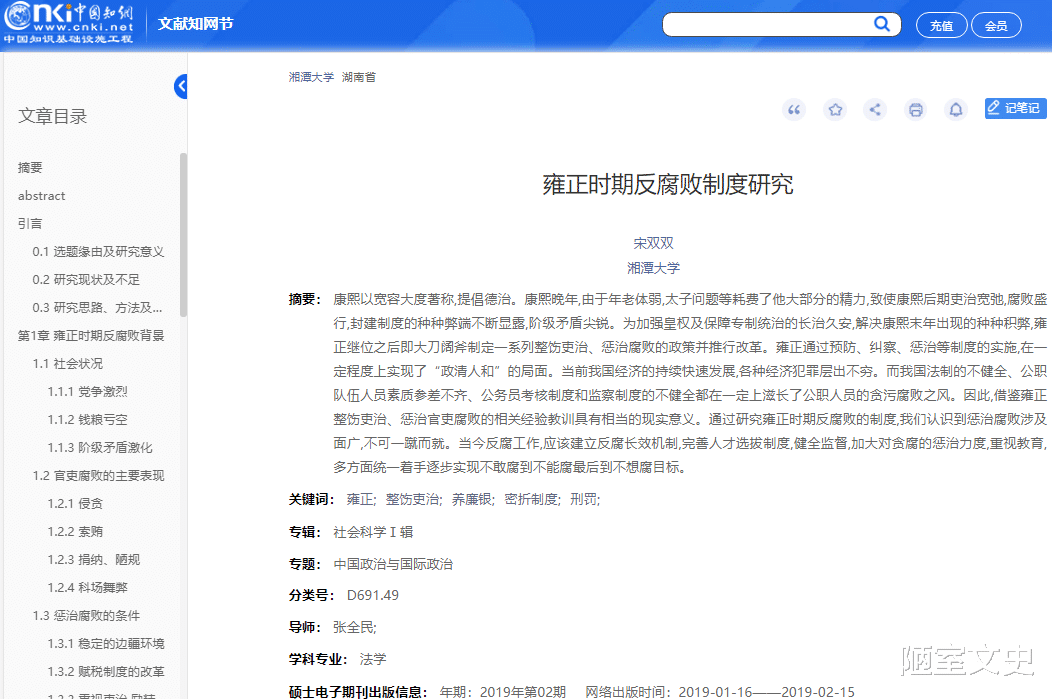Click the keyword 养廉银

472,500
